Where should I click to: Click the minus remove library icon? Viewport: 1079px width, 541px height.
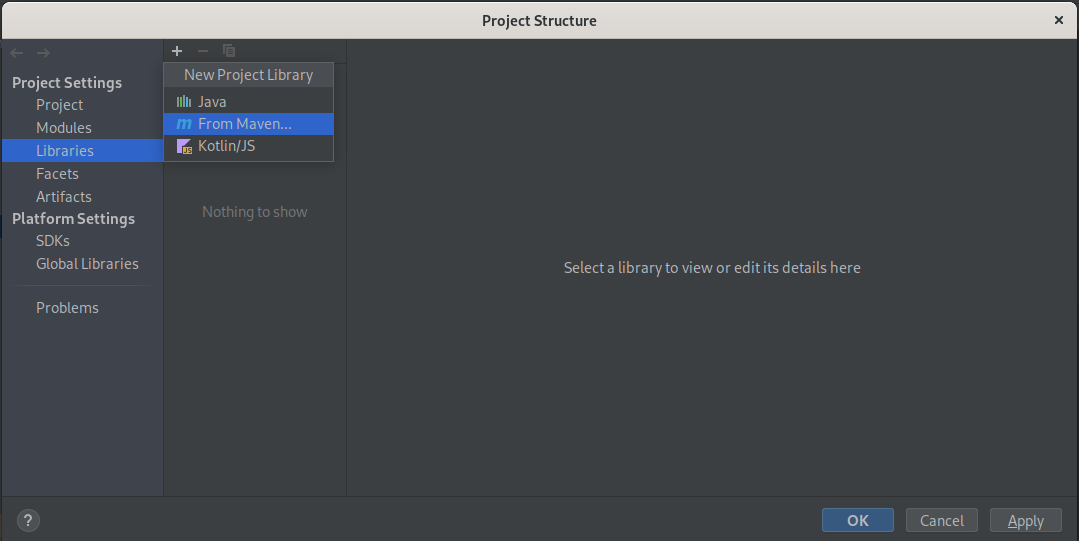[202, 51]
